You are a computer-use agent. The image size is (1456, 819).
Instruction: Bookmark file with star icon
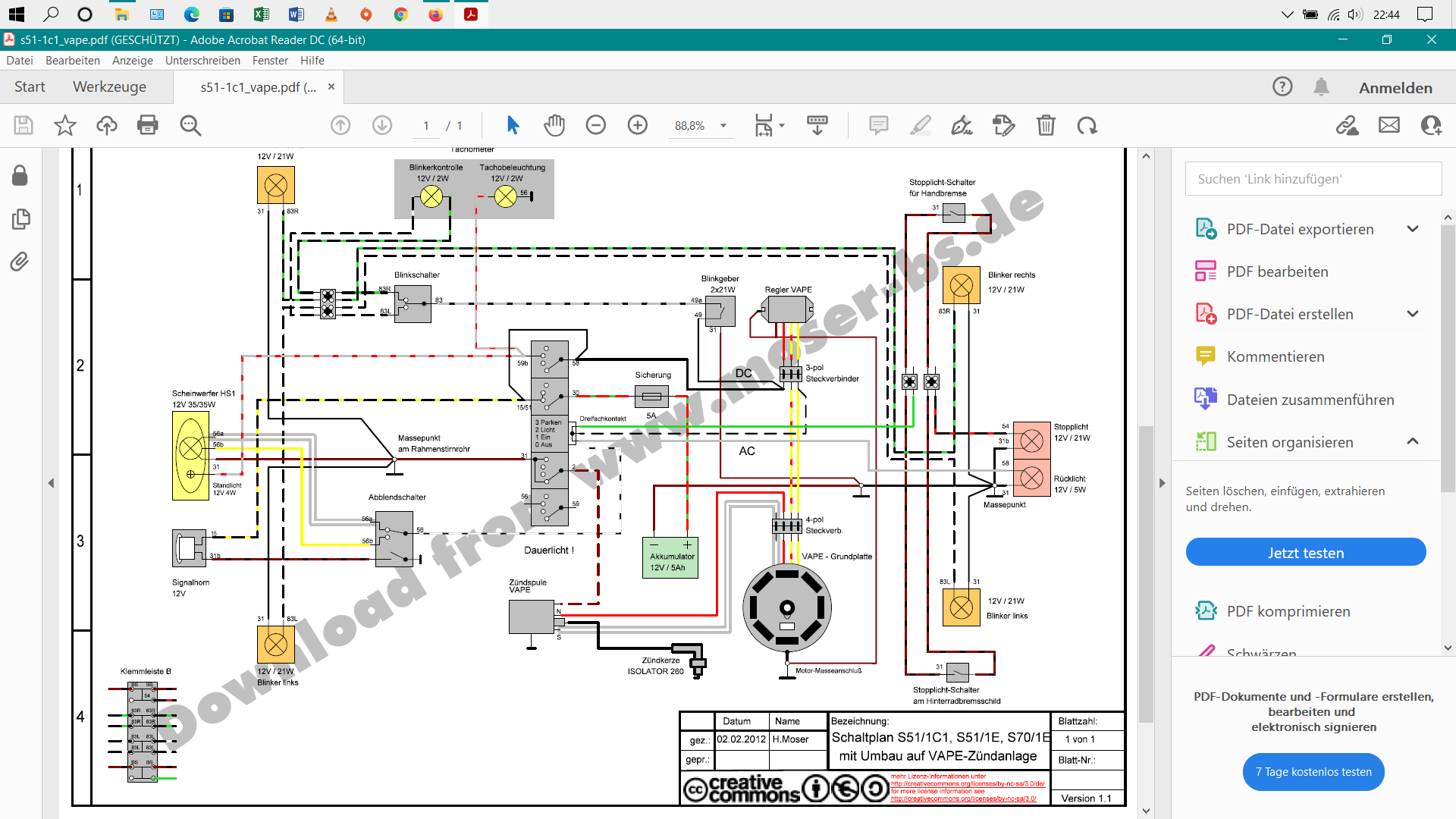[65, 125]
